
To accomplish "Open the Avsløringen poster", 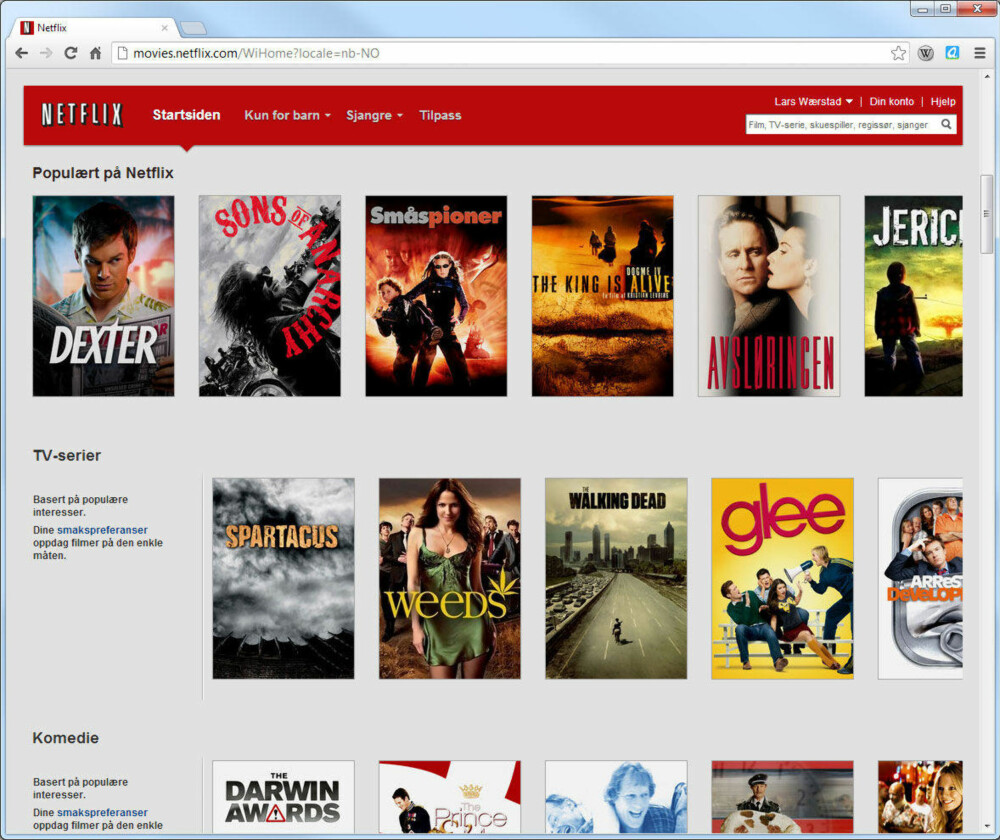I will pos(769,296).
